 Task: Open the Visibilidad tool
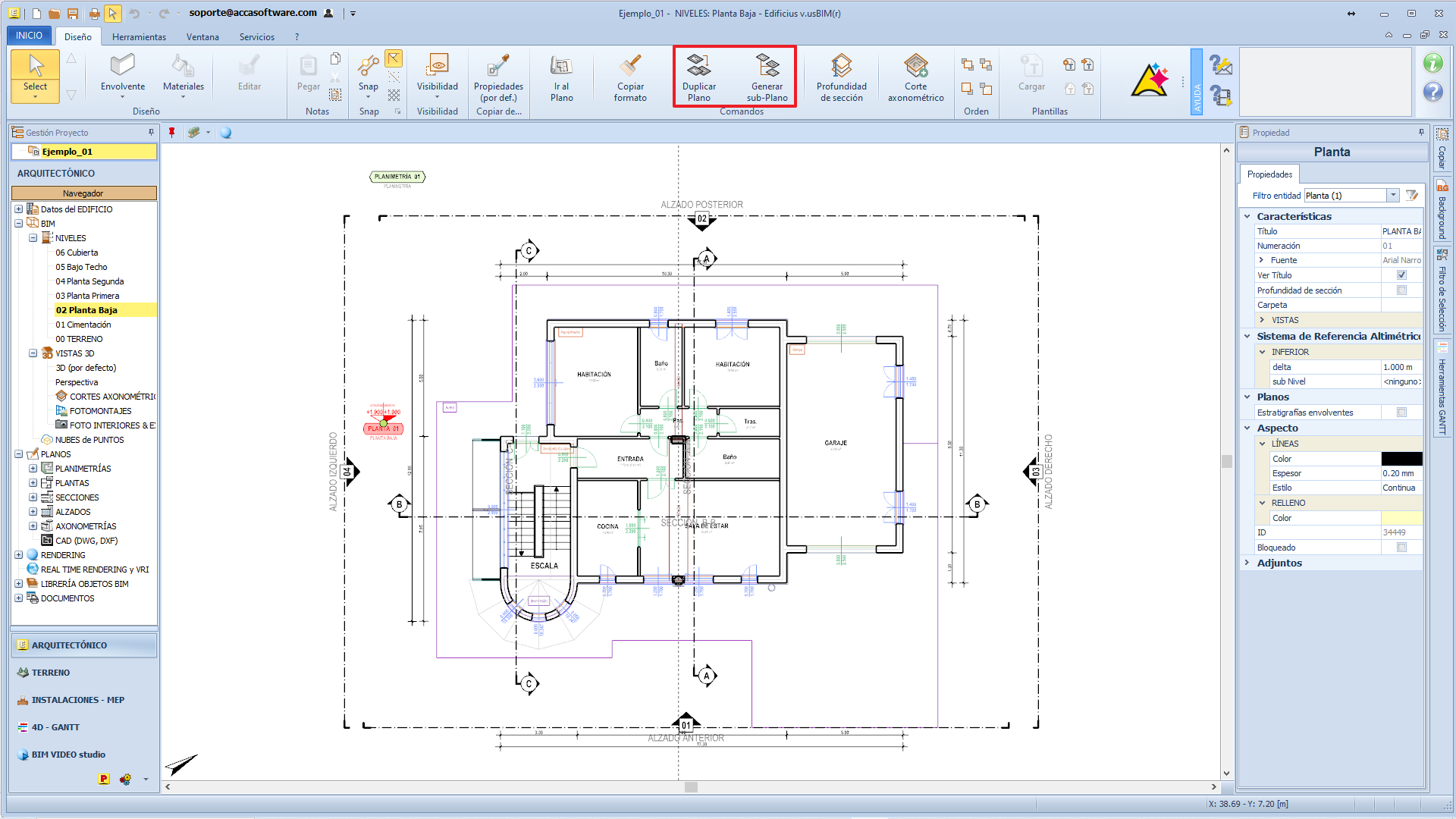click(437, 67)
